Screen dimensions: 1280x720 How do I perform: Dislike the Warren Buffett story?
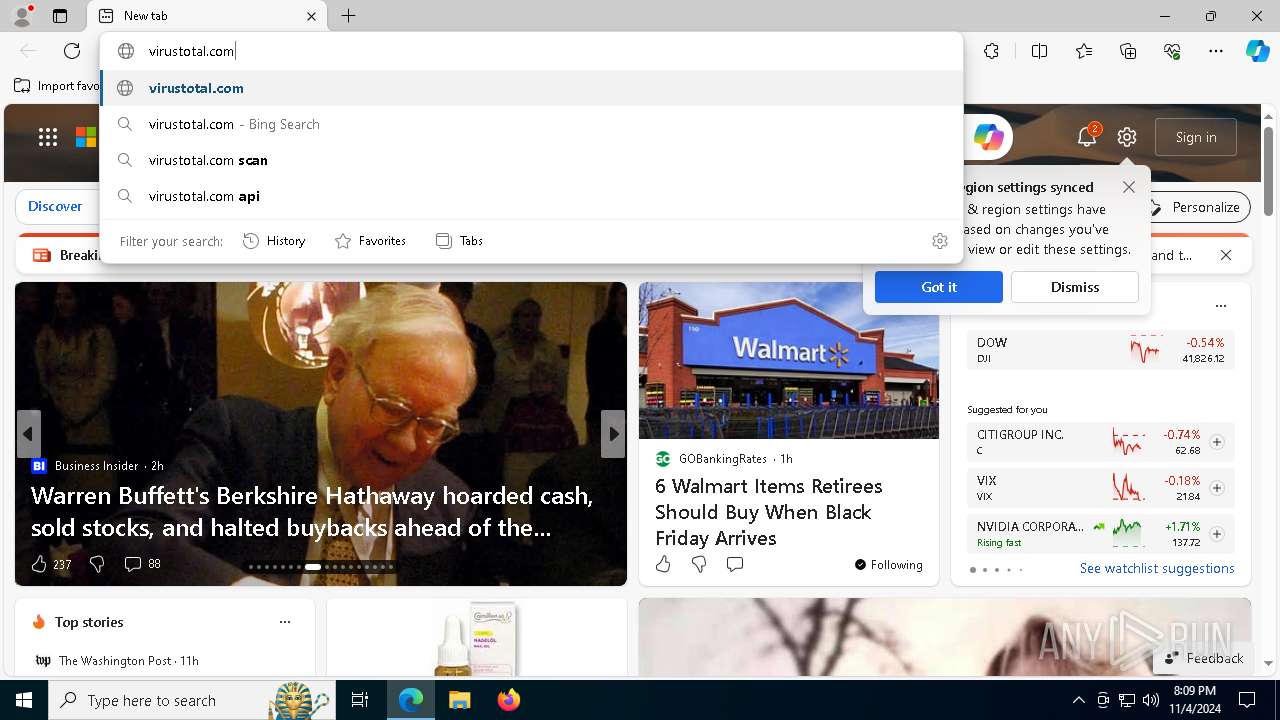tap(97, 564)
